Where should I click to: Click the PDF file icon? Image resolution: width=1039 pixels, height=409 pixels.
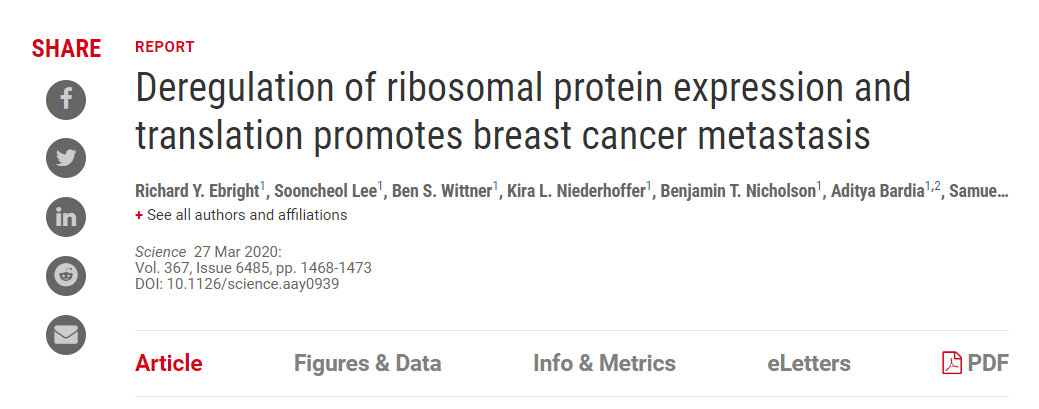click(952, 363)
